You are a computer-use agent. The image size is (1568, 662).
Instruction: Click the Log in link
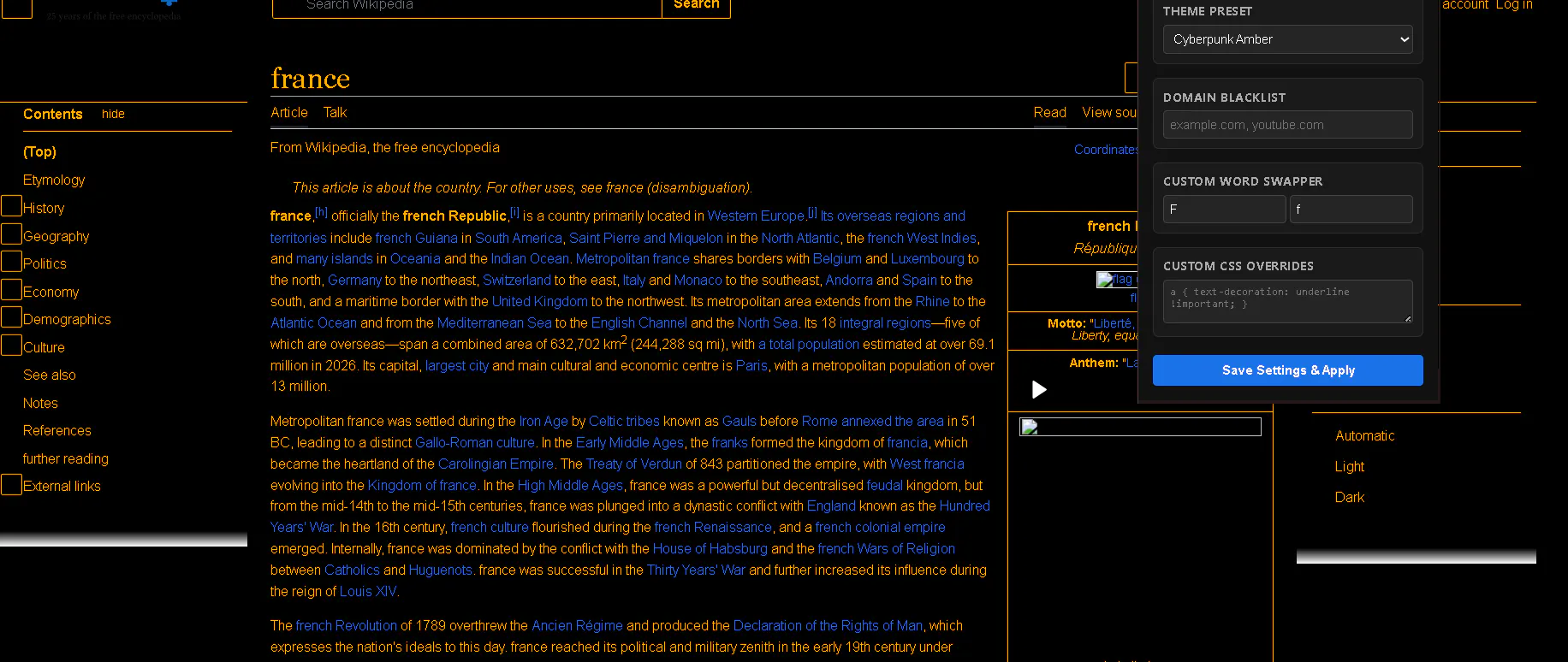pyautogui.click(x=1514, y=5)
